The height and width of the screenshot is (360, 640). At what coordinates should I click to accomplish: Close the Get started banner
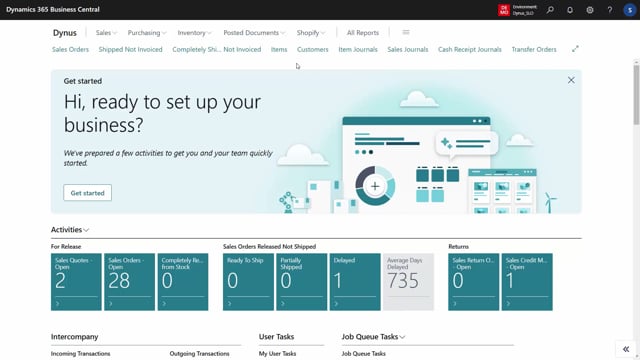pos(571,80)
